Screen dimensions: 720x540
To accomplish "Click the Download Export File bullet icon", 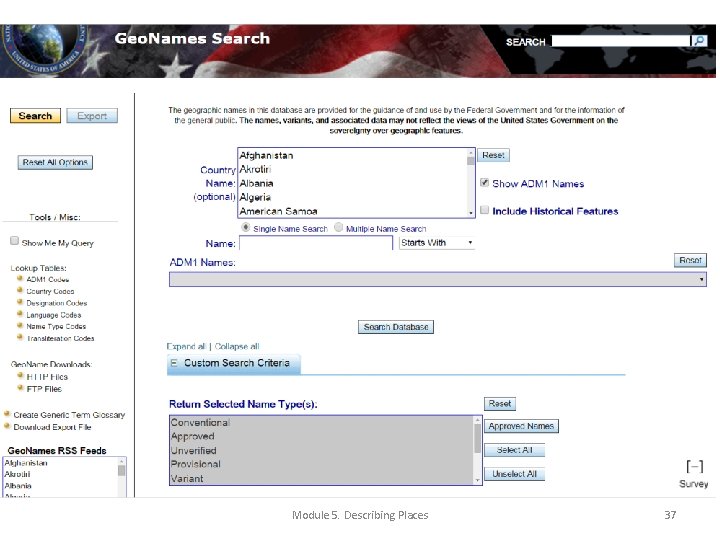I will pos(7,426).
